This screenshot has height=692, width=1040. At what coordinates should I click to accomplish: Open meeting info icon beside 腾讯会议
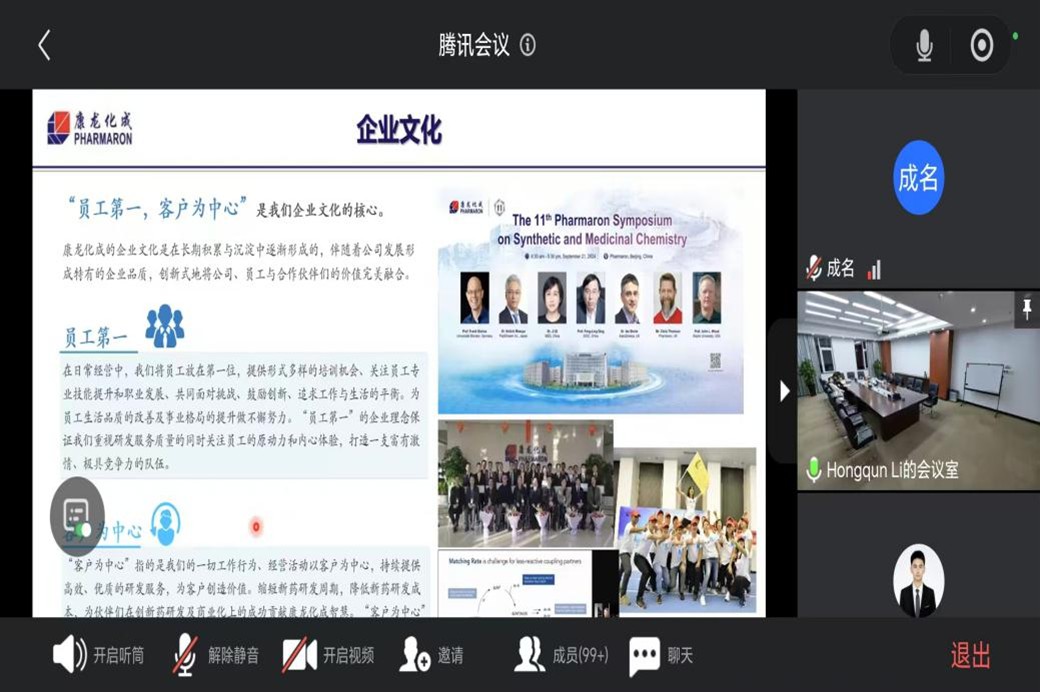[x=528, y=45]
